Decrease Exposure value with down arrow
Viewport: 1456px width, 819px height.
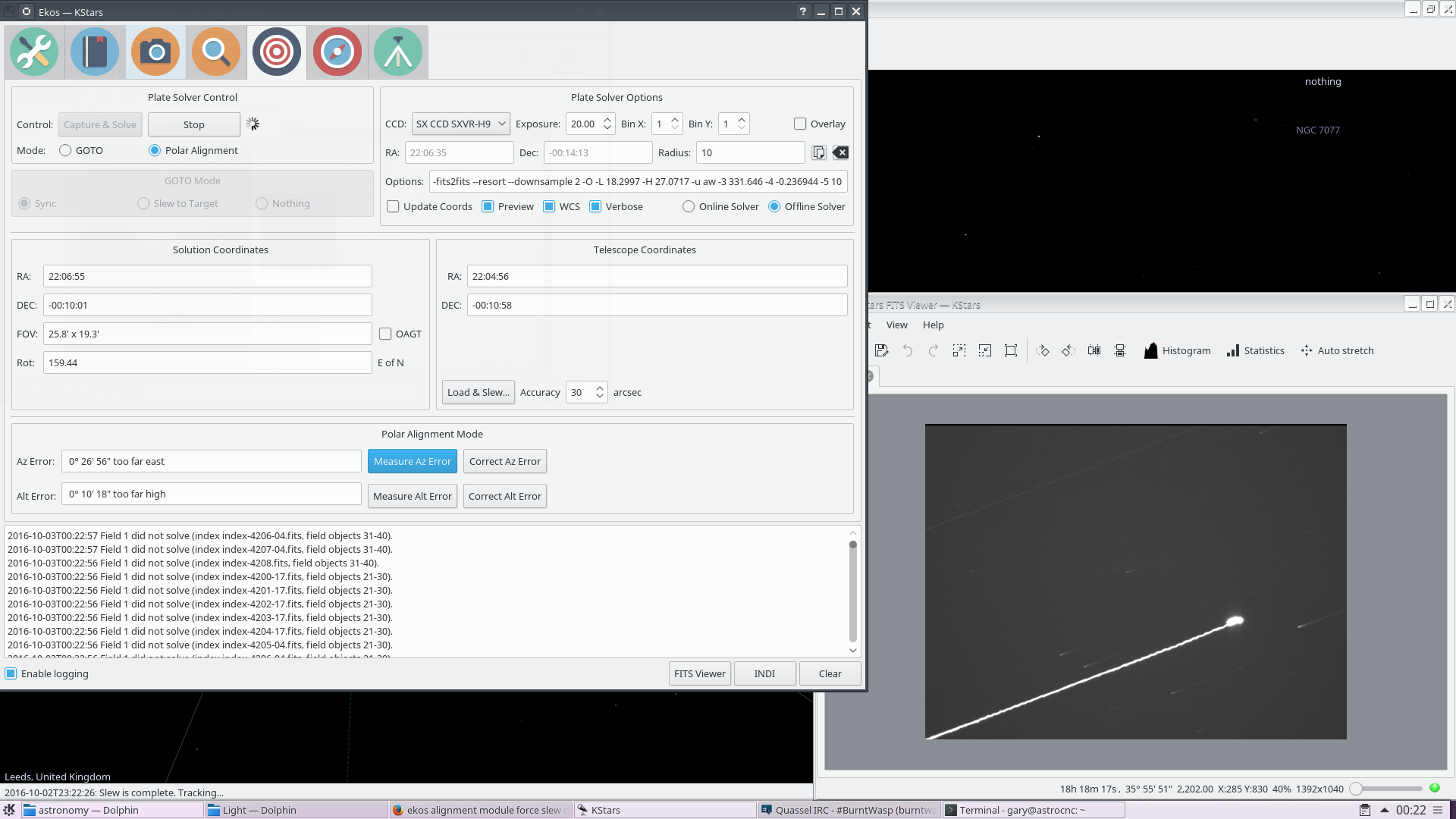607,128
